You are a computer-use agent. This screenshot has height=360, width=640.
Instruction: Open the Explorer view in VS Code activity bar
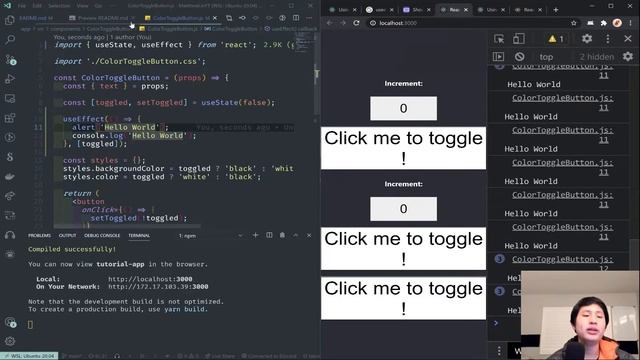click(10, 20)
